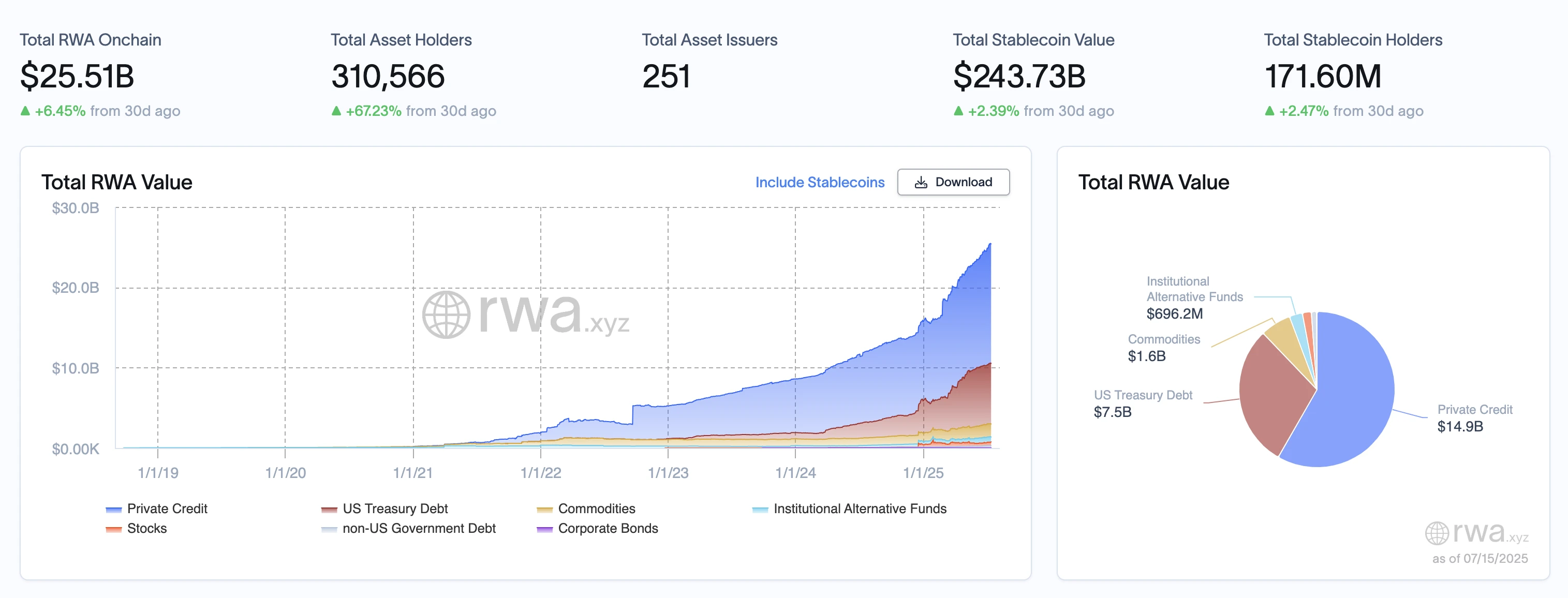This screenshot has height=598, width=1568.
Task: Click the Download button
Action: click(953, 182)
